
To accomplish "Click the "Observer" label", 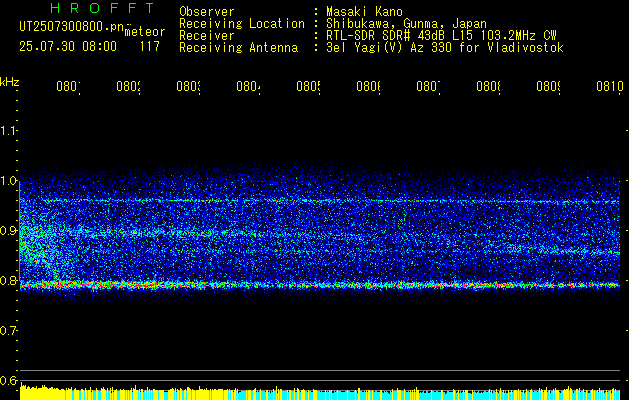I will point(207,12).
